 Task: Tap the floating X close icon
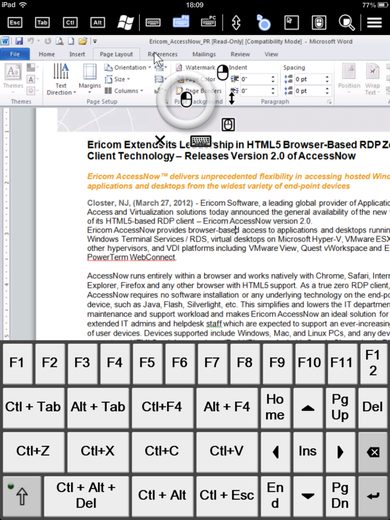160,140
